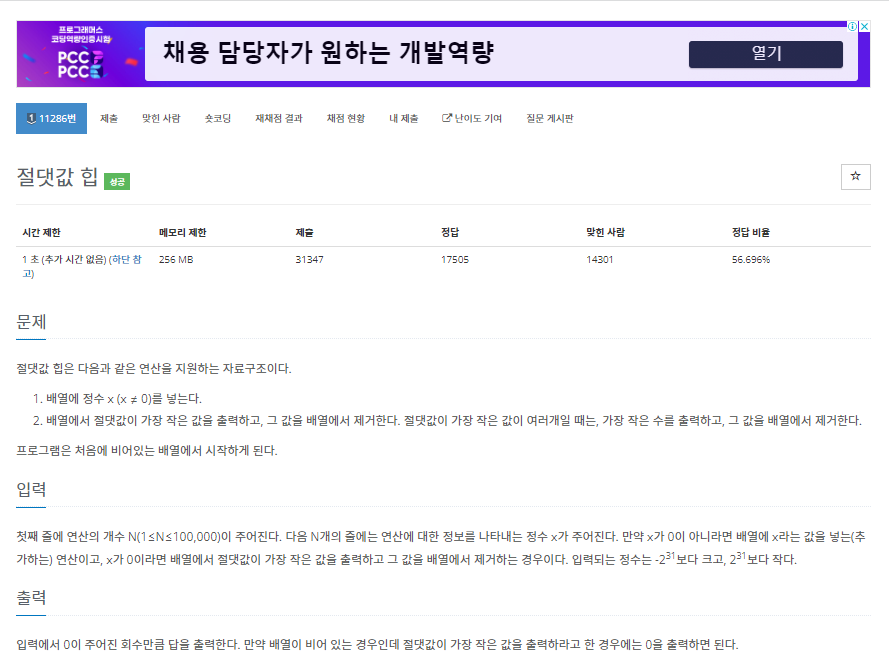
Task: Click the 정답 비율 column header
Action: [x=751, y=233]
